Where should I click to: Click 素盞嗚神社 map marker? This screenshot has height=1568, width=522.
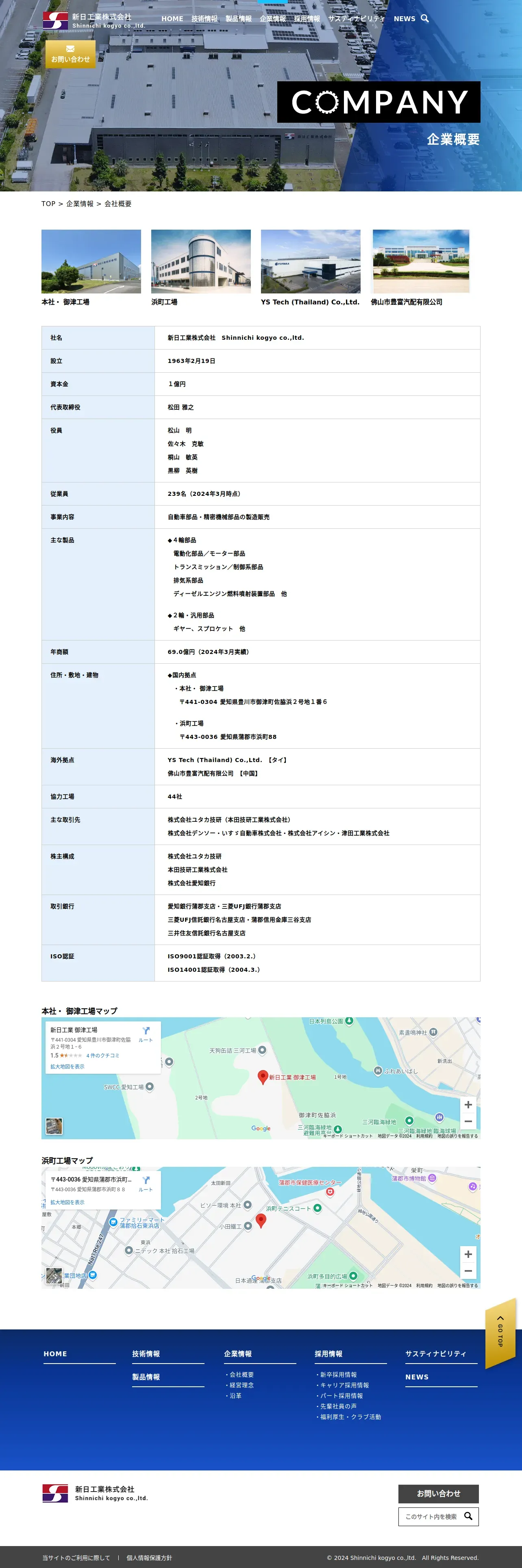(433, 1032)
